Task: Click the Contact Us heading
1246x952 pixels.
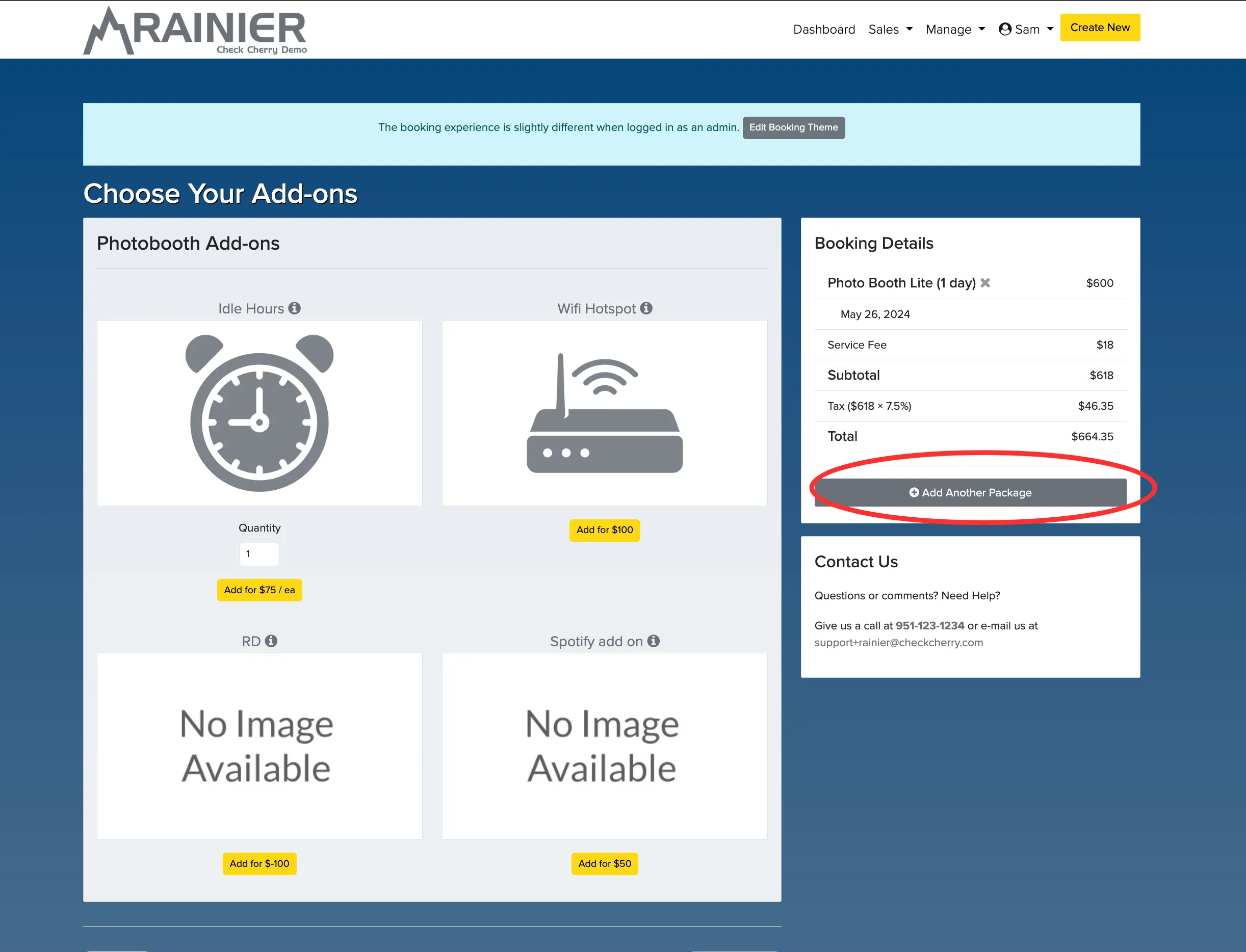Action: tap(856, 562)
